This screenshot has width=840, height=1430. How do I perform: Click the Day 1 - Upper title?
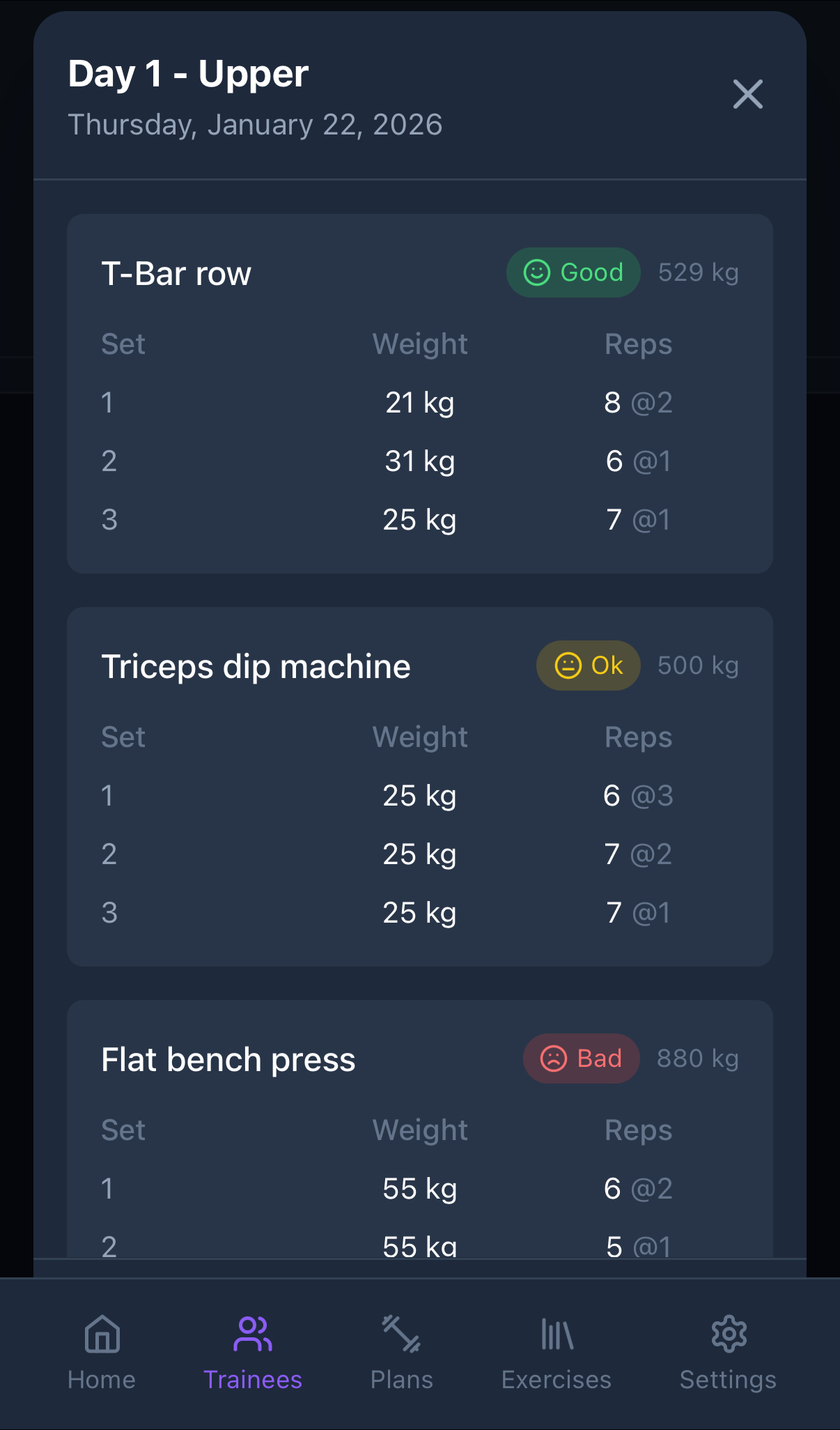point(187,73)
